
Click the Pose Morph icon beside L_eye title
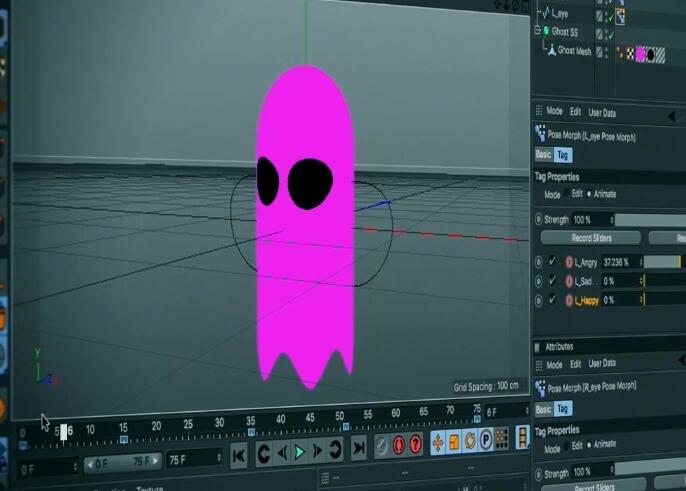[x=540, y=133]
